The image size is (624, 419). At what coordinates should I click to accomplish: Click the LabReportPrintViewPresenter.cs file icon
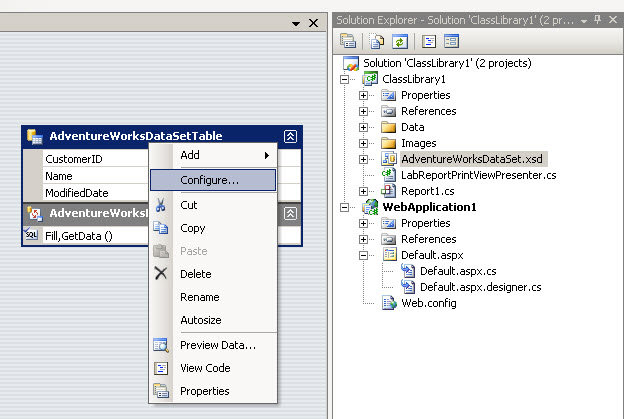[388, 175]
